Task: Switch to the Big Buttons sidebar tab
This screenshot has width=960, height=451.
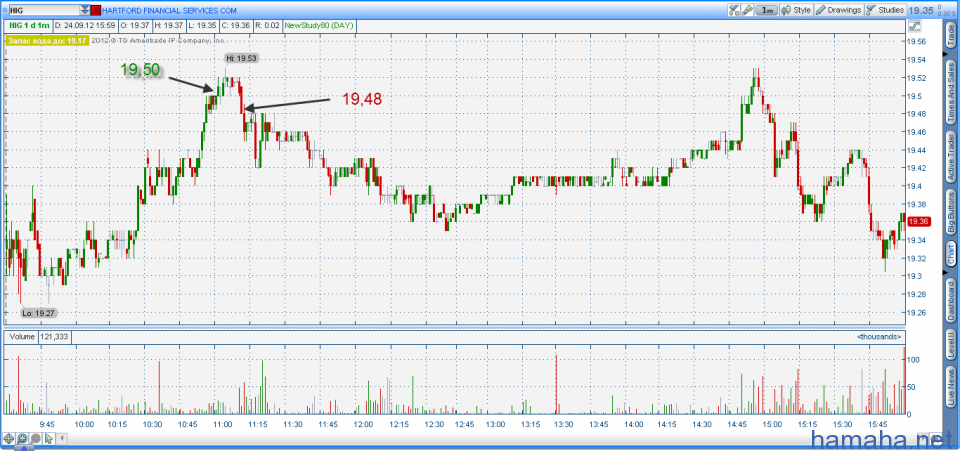Action: [x=951, y=212]
